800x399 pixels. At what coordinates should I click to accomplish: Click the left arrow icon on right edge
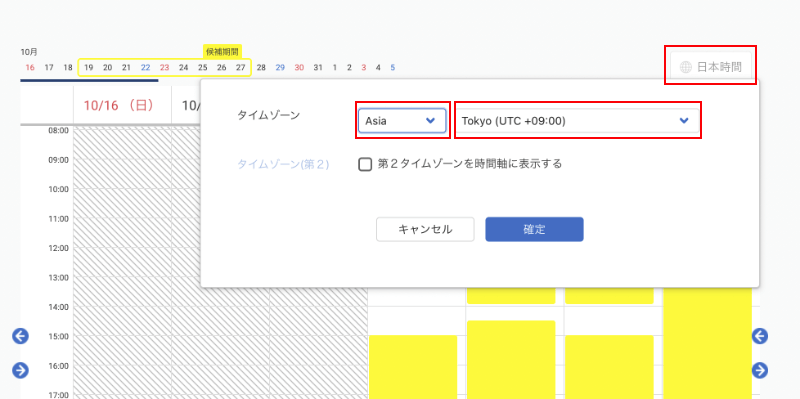point(760,336)
